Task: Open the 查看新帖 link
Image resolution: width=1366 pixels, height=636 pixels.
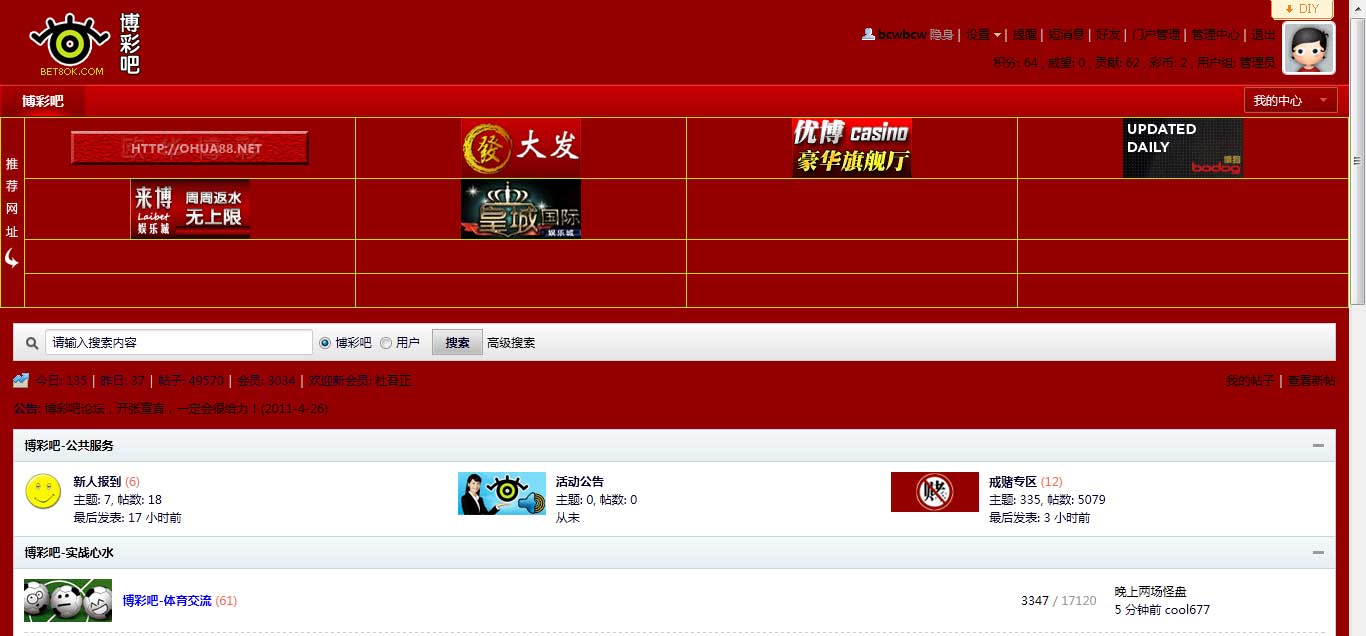Action: (1311, 381)
